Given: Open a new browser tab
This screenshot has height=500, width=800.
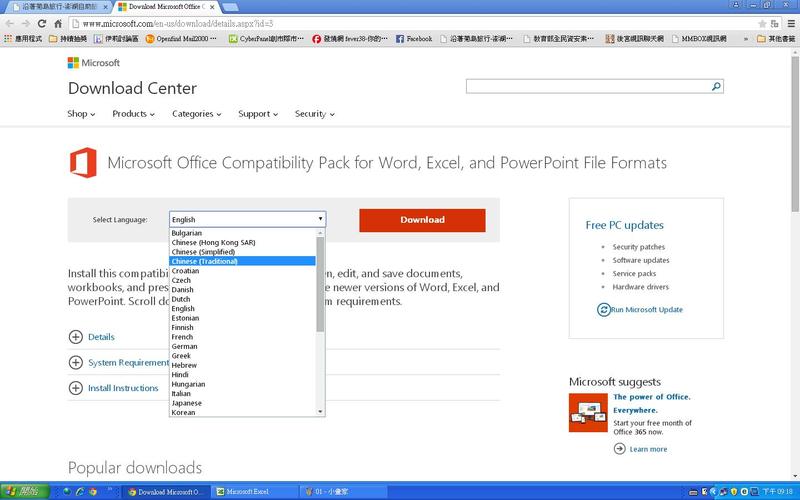Looking at the screenshot, I should point(231,7).
